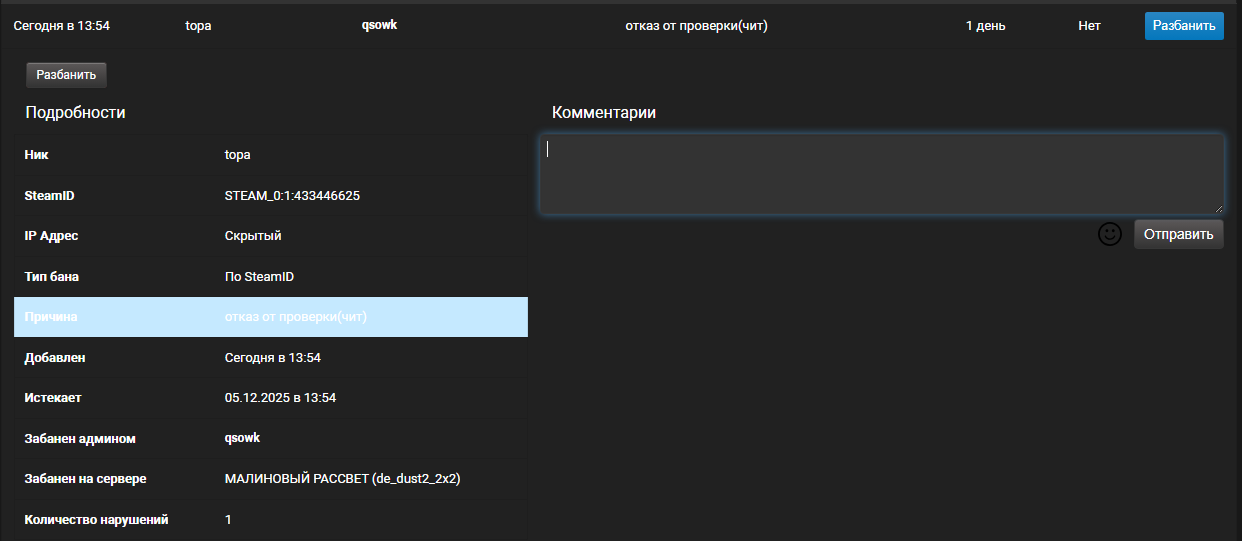Click qsowk next to Забанен админом

[x=242, y=438]
